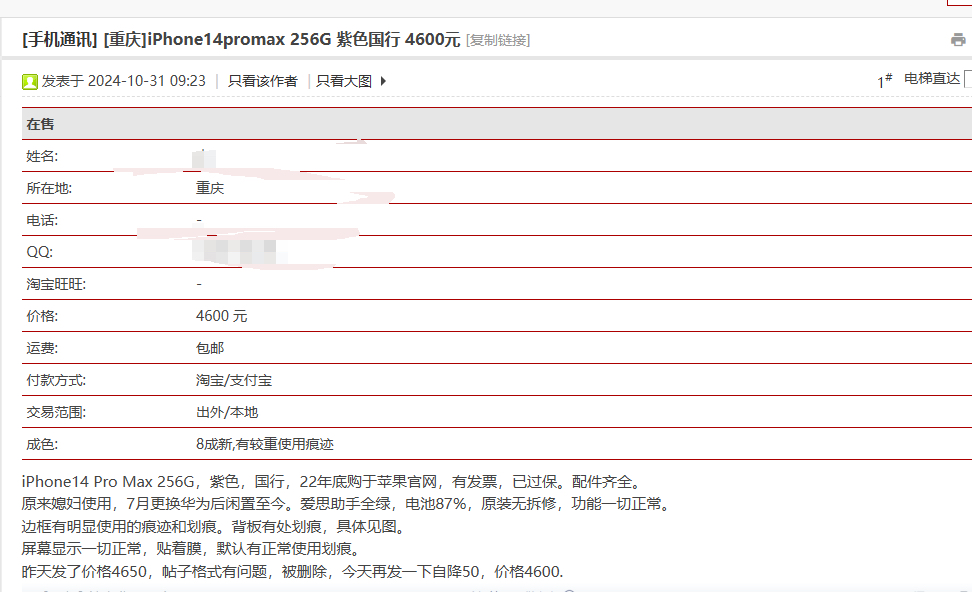This screenshot has height=592, width=972.
Task: Click the green author icon before 发表于
Action: click(30, 81)
